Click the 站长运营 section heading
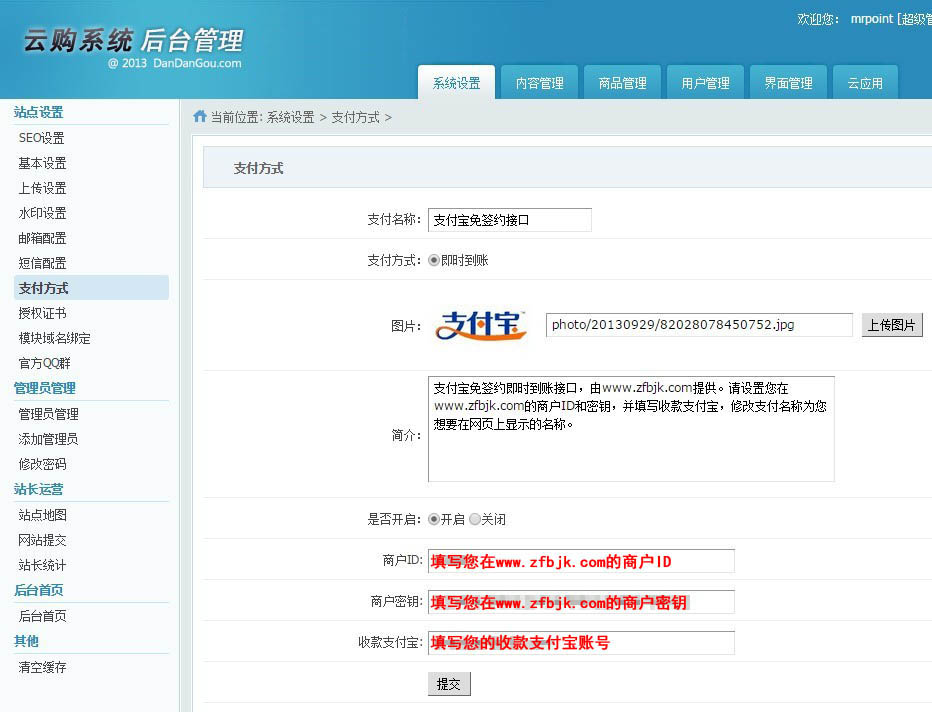This screenshot has width=932, height=712. coord(39,489)
